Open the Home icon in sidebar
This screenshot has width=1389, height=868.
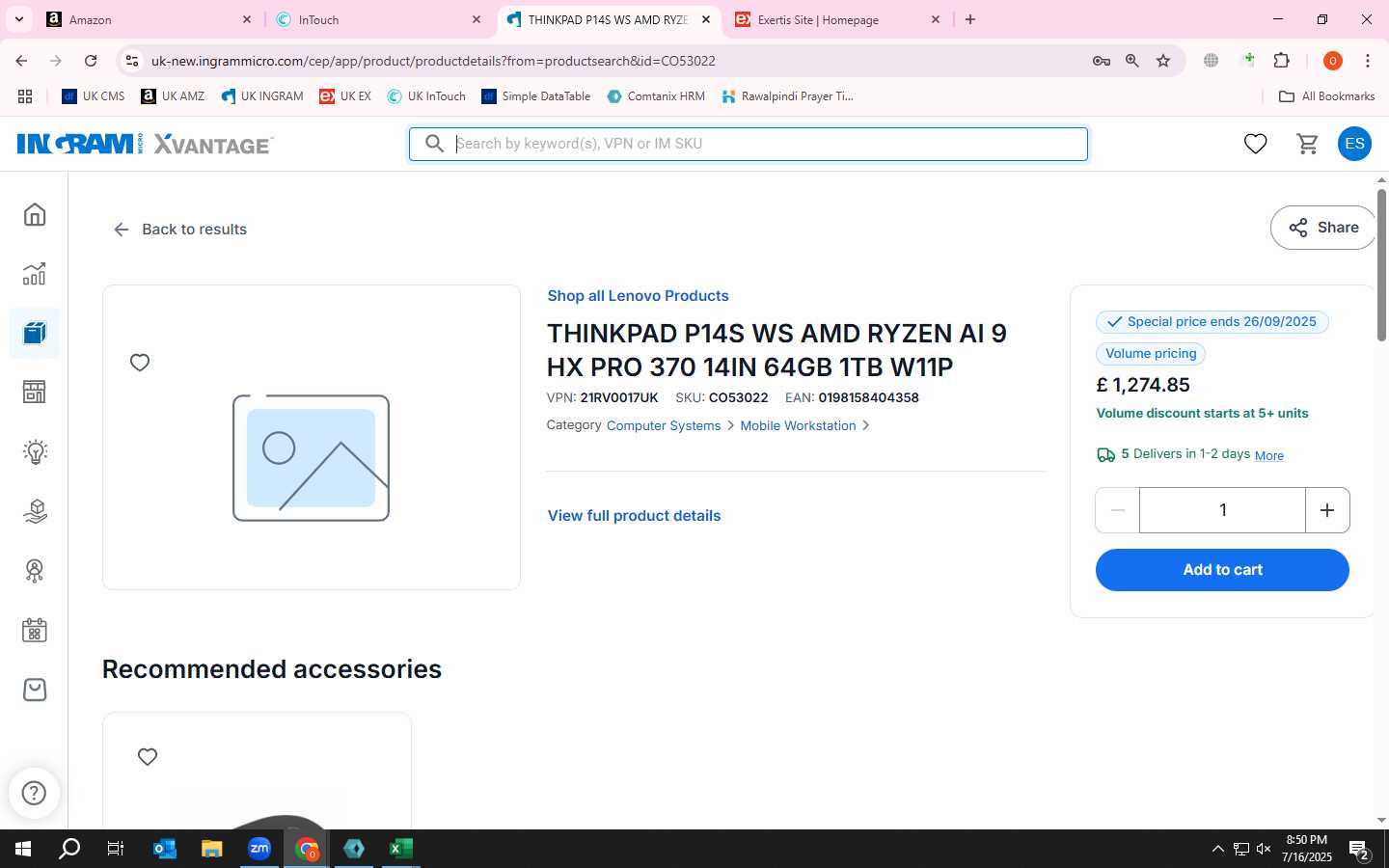[35, 214]
